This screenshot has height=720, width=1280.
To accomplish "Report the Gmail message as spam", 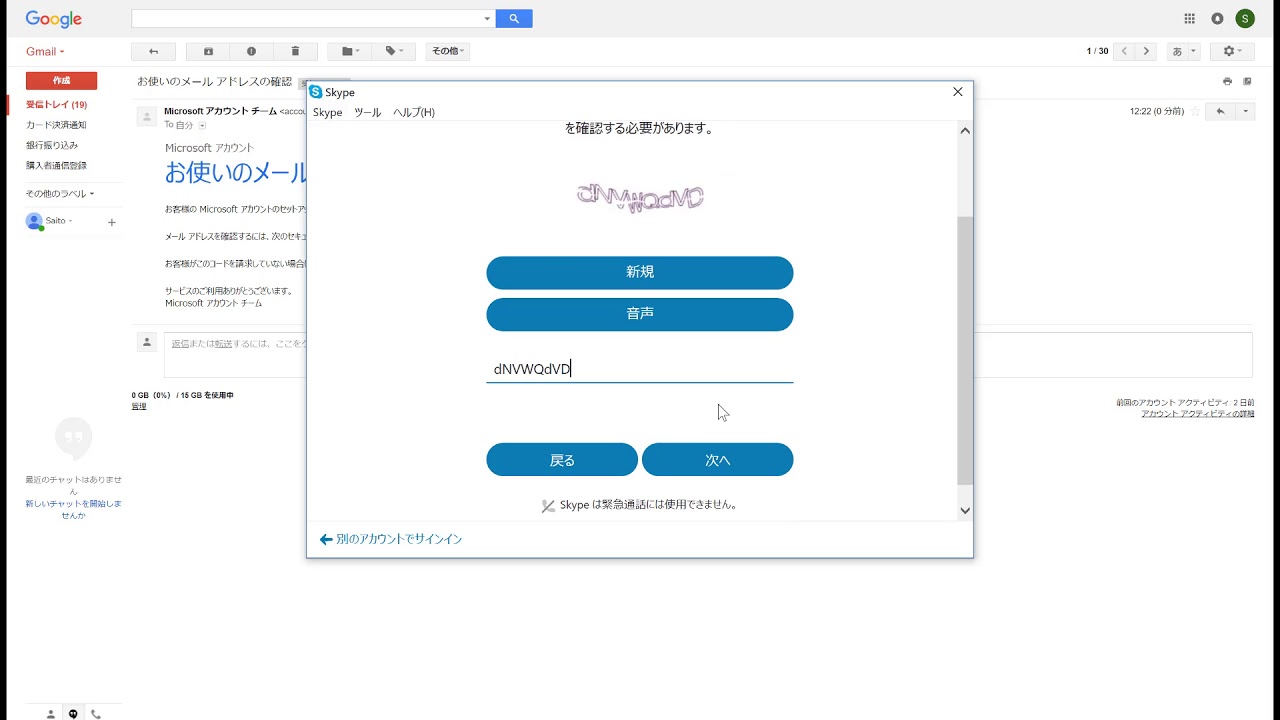I will pos(251,51).
